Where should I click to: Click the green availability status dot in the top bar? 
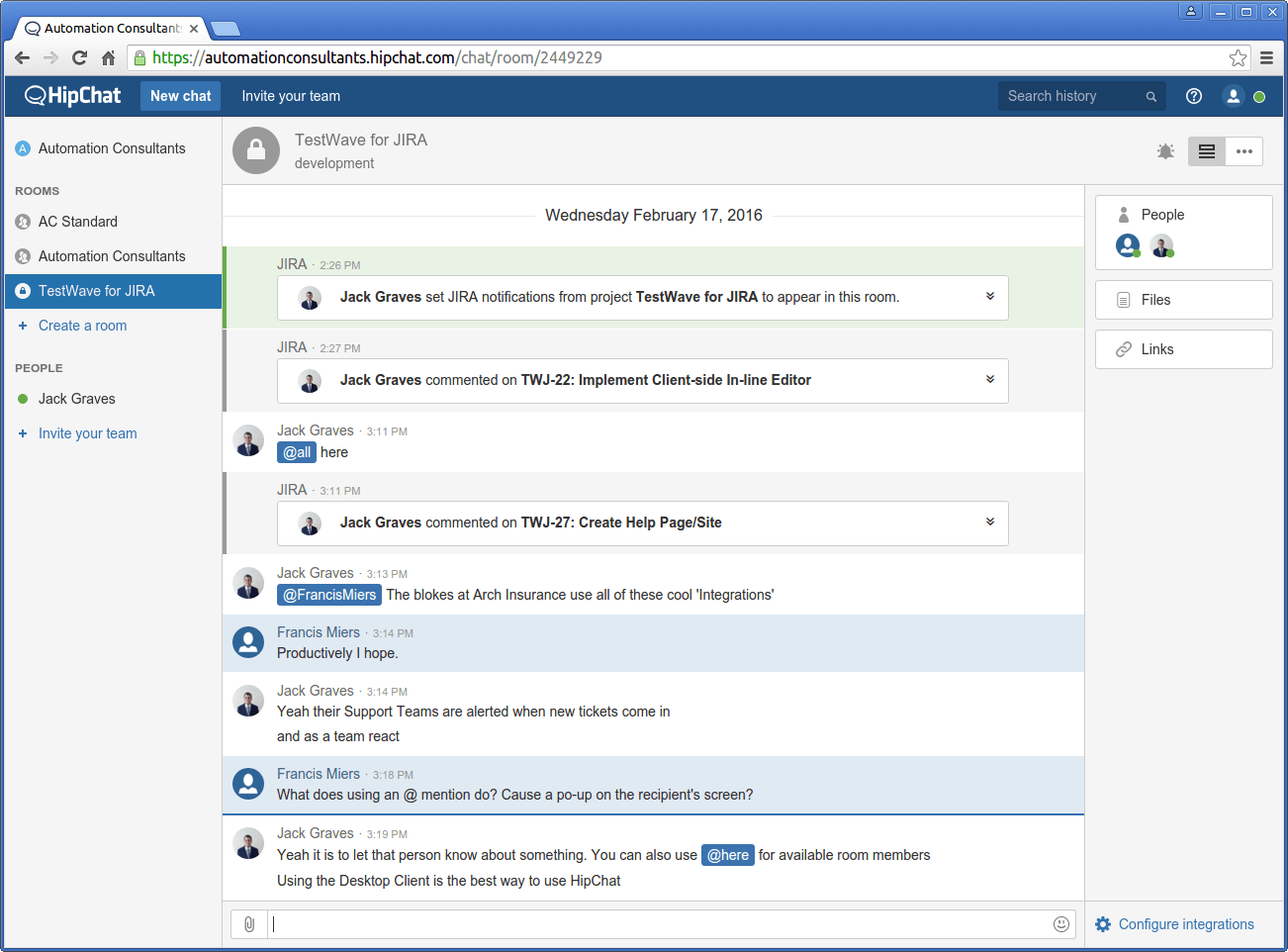[1259, 97]
